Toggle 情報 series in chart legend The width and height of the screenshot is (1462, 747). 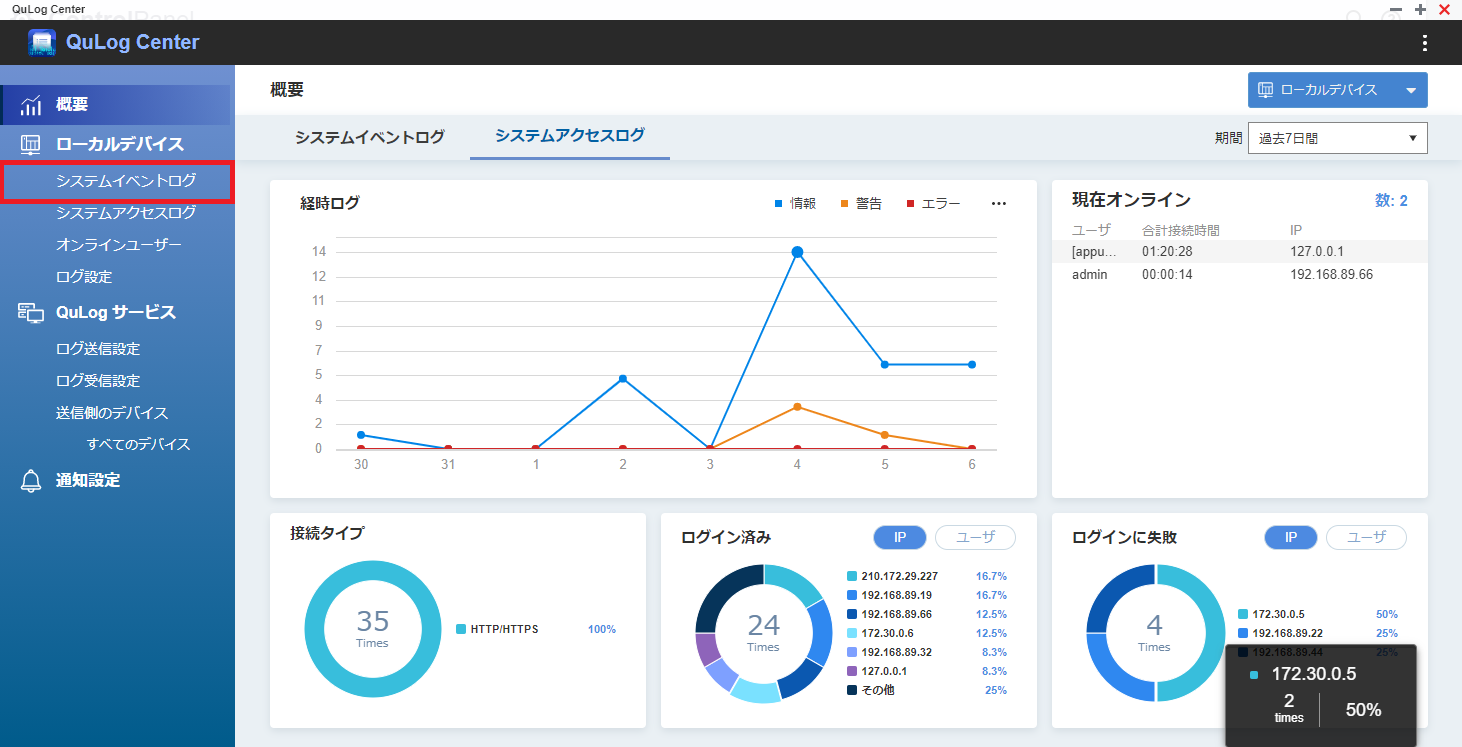click(x=795, y=204)
